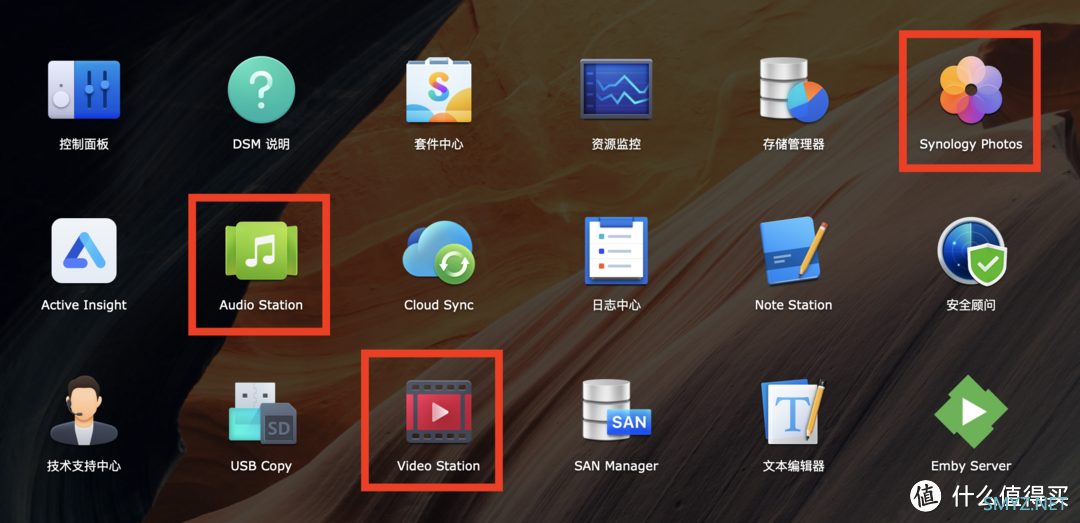Launch 存储管理器 storage manager
The width and height of the screenshot is (1080, 523).
click(x=793, y=91)
